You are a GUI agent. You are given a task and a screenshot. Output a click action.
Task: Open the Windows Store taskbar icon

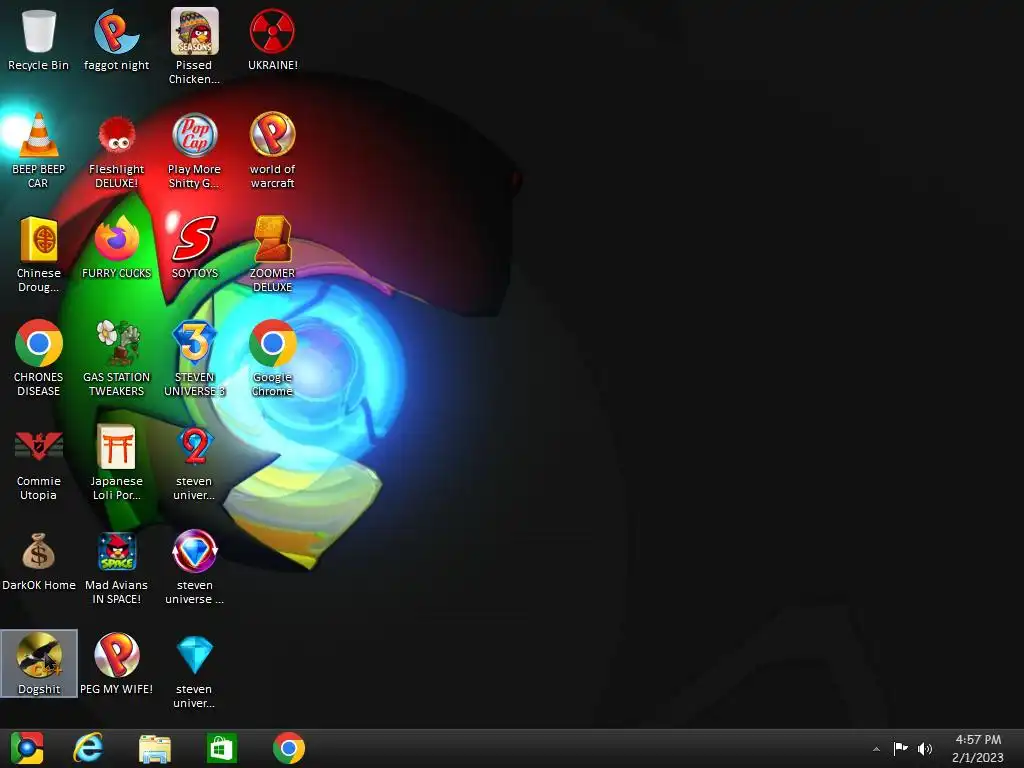click(221, 748)
